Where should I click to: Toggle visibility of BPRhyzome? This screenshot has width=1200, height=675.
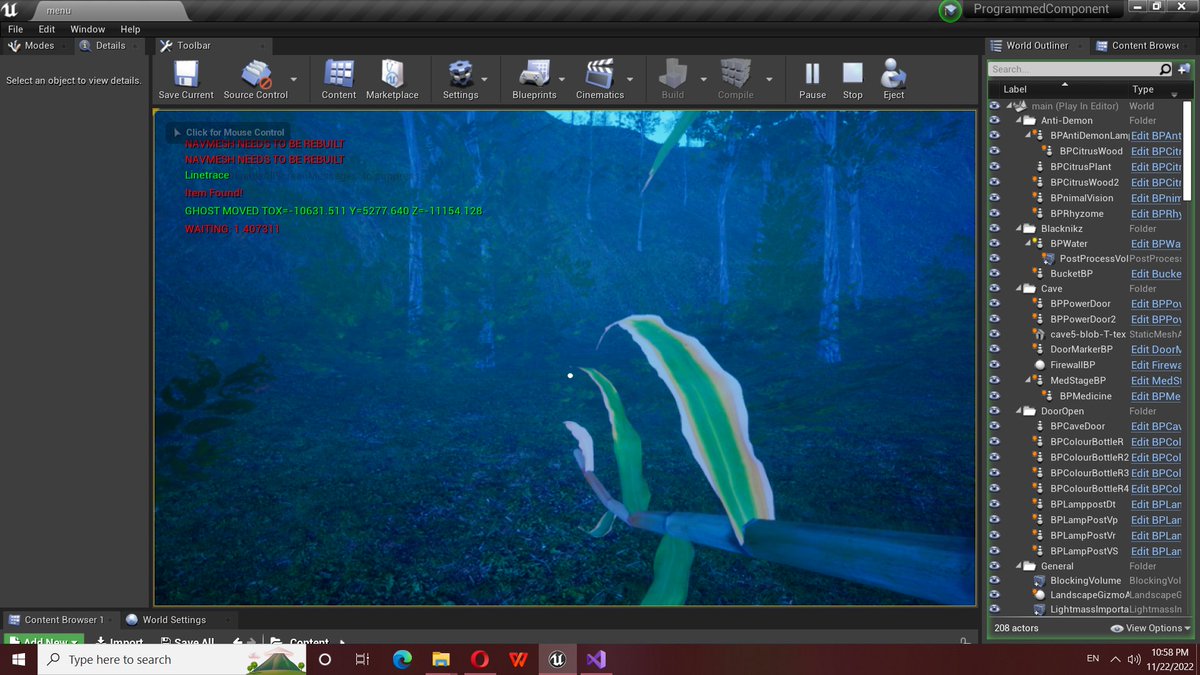pos(995,213)
